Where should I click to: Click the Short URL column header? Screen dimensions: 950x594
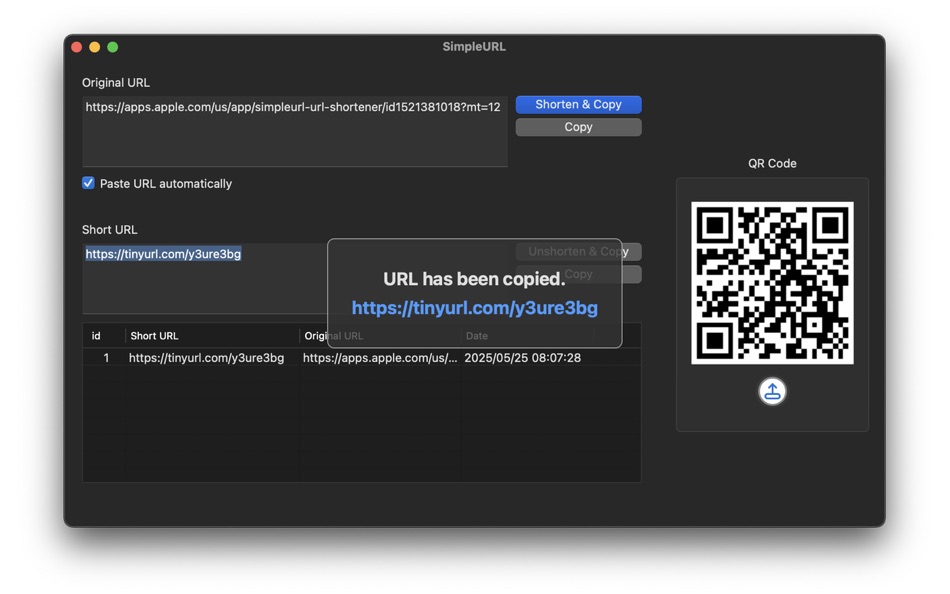(212, 336)
